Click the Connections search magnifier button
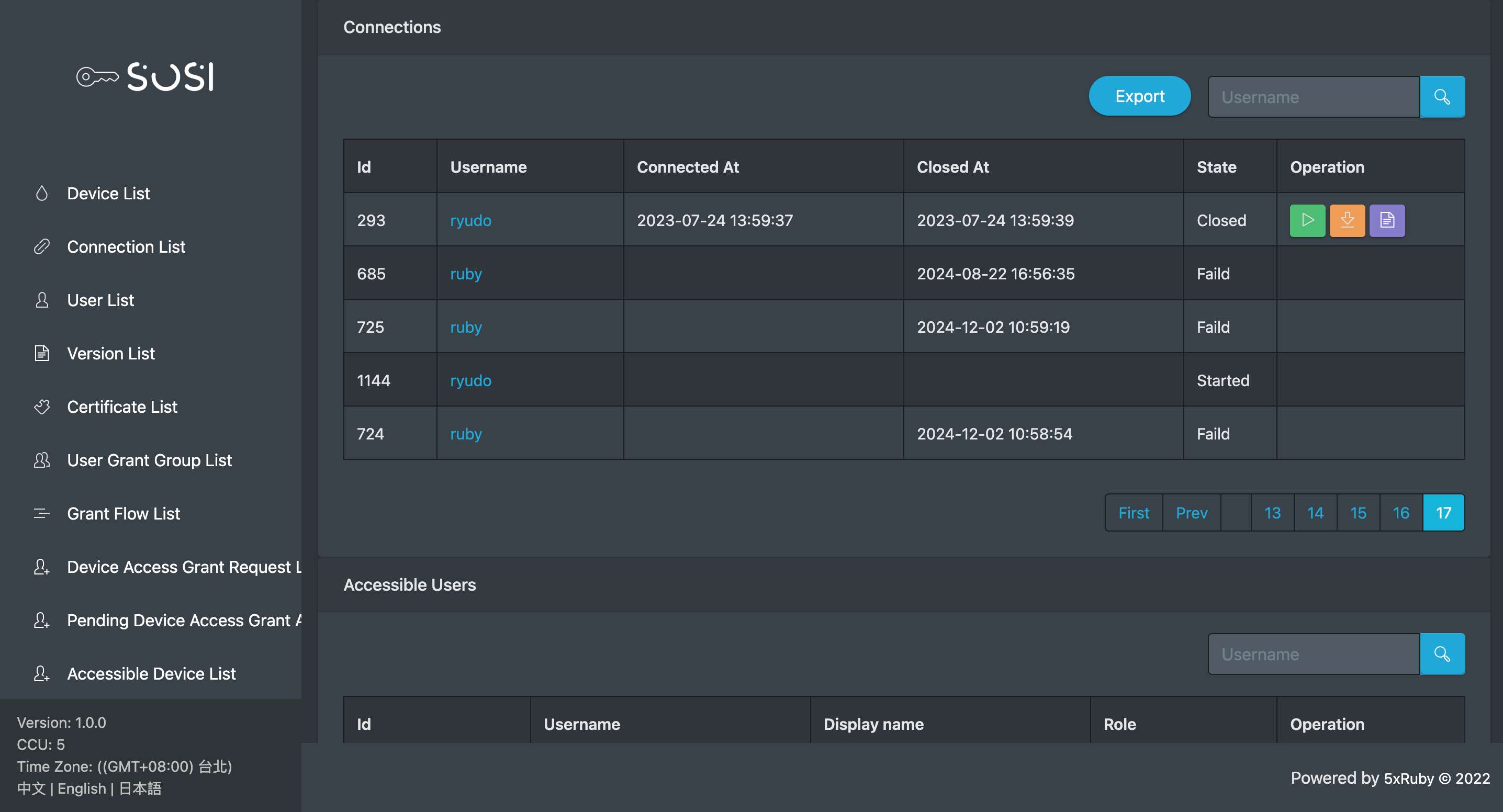 pyautogui.click(x=1442, y=97)
